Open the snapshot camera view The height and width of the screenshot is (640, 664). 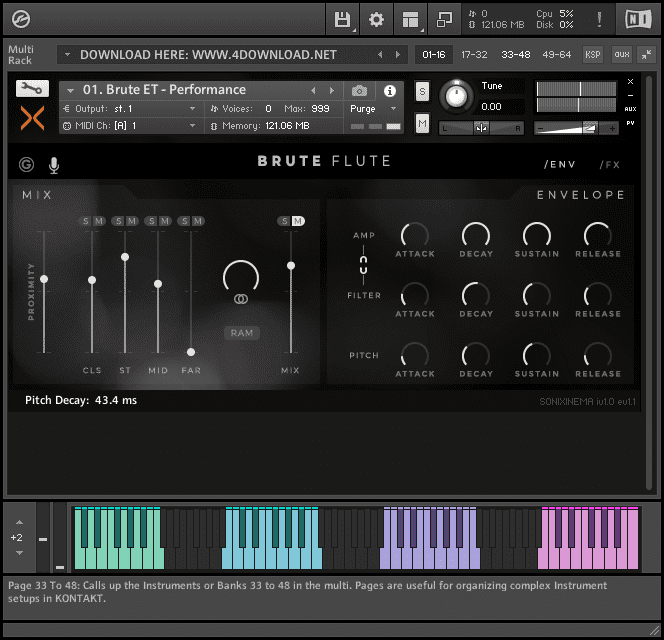tap(359, 91)
